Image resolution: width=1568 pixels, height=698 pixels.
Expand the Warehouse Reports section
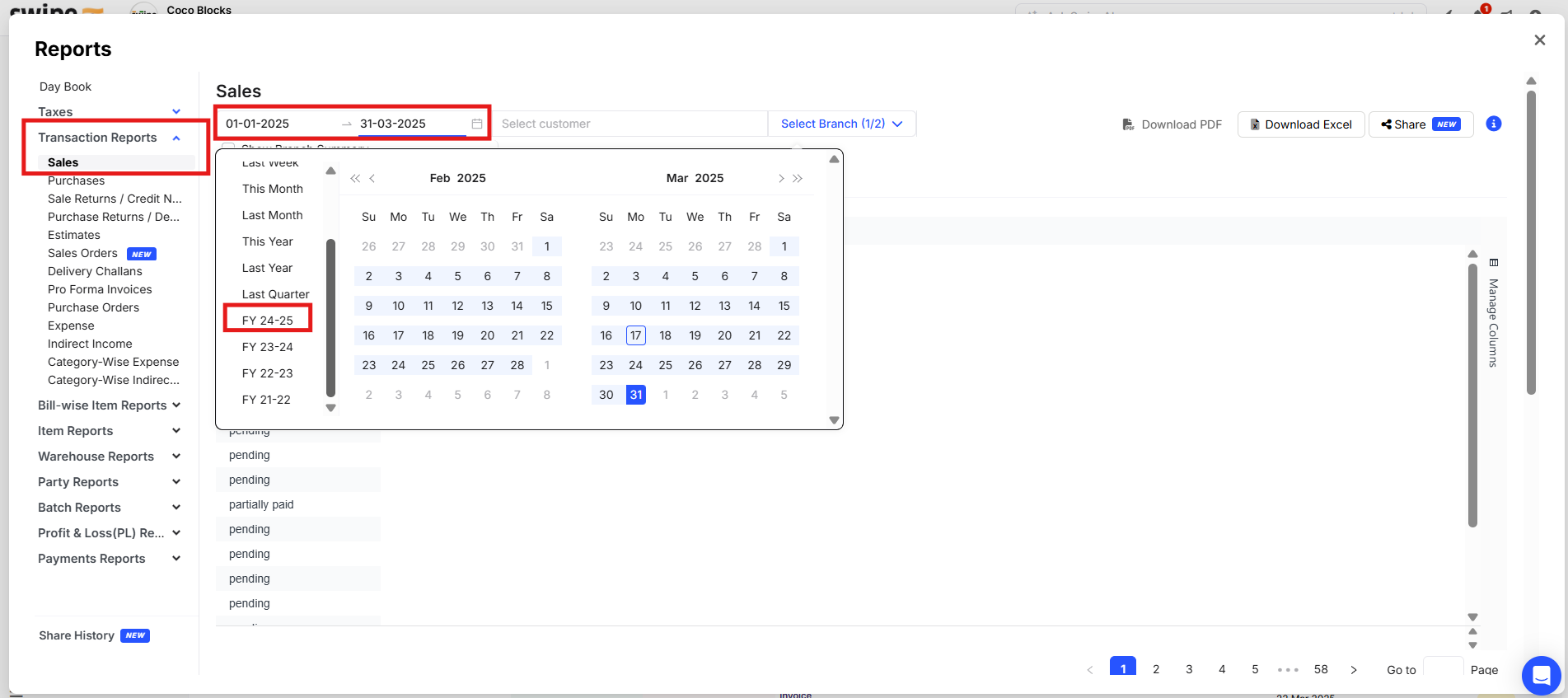click(x=110, y=457)
